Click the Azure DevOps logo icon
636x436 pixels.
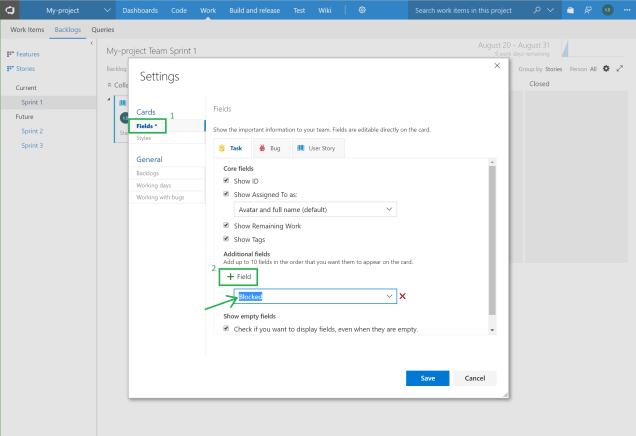click(11, 9)
